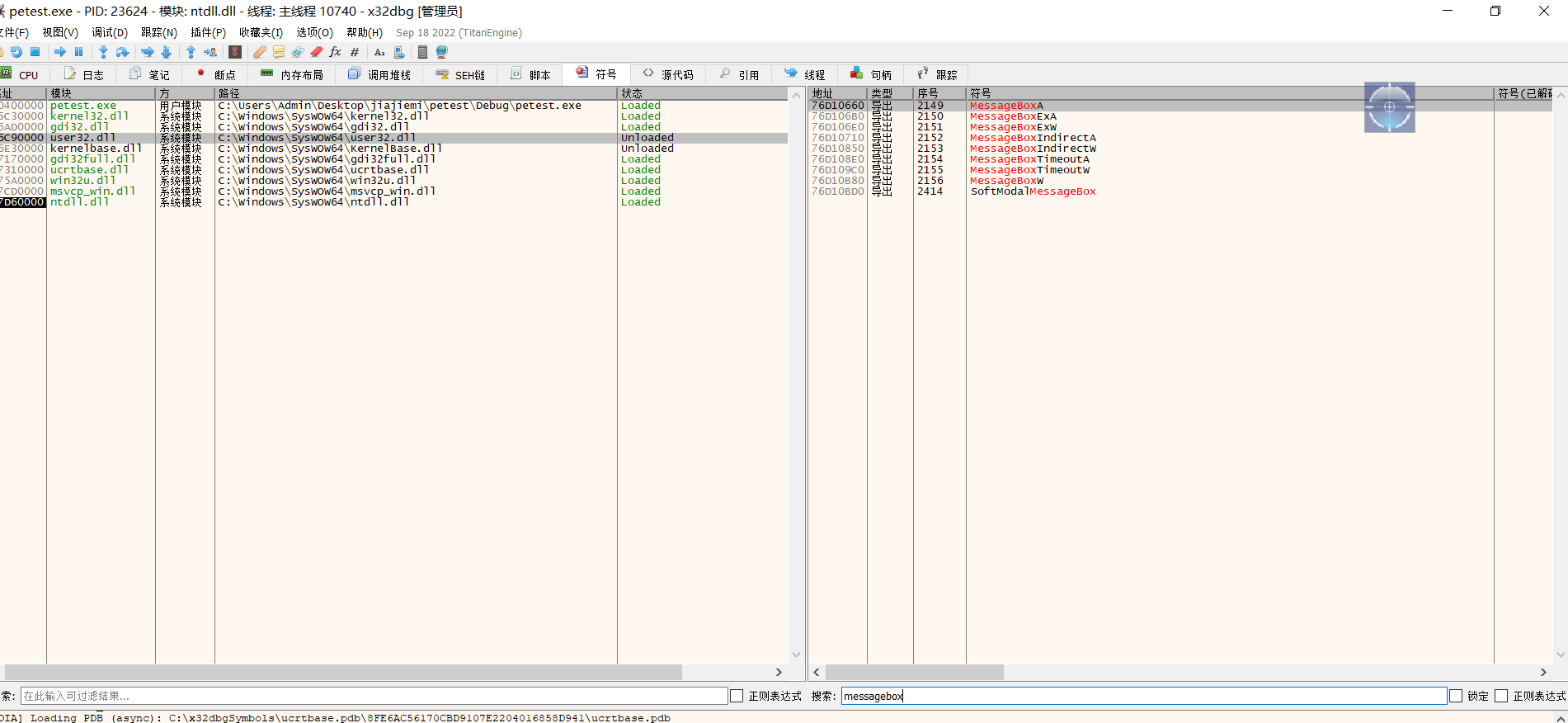Switch to the 脚本 script tab
1568x723 pixels.
pos(530,74)
